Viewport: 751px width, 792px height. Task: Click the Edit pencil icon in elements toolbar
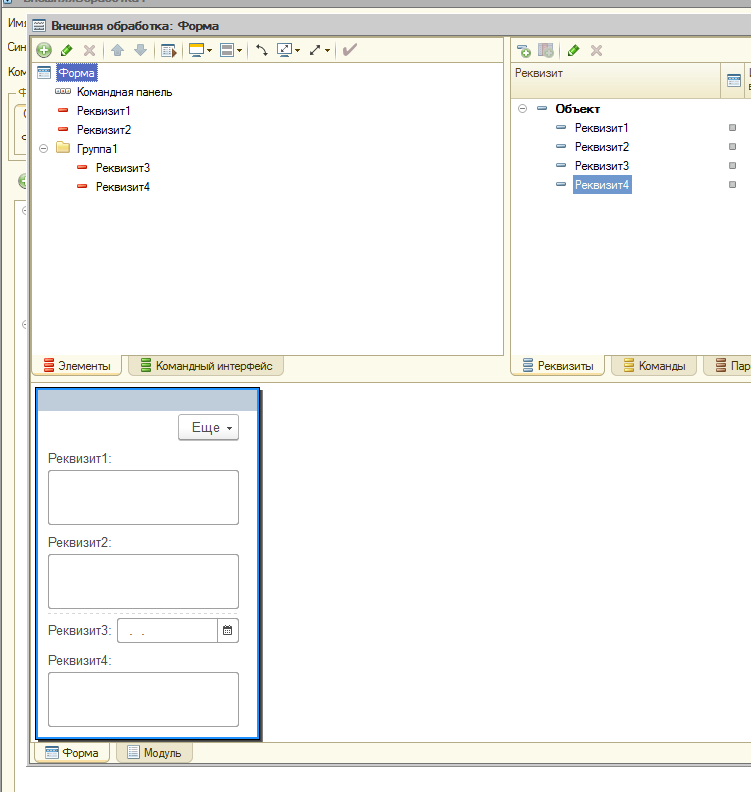coord(66,50)
